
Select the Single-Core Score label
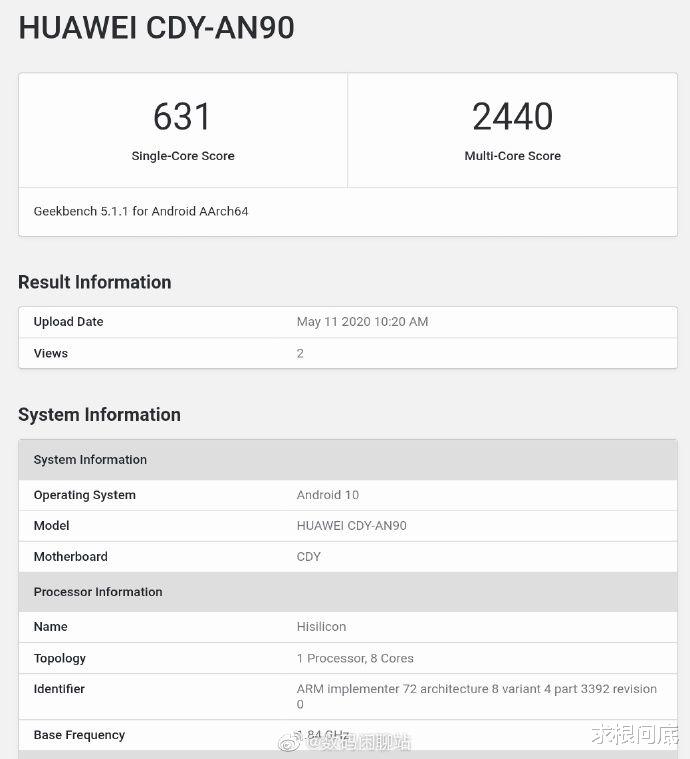(x=183, y=156)
